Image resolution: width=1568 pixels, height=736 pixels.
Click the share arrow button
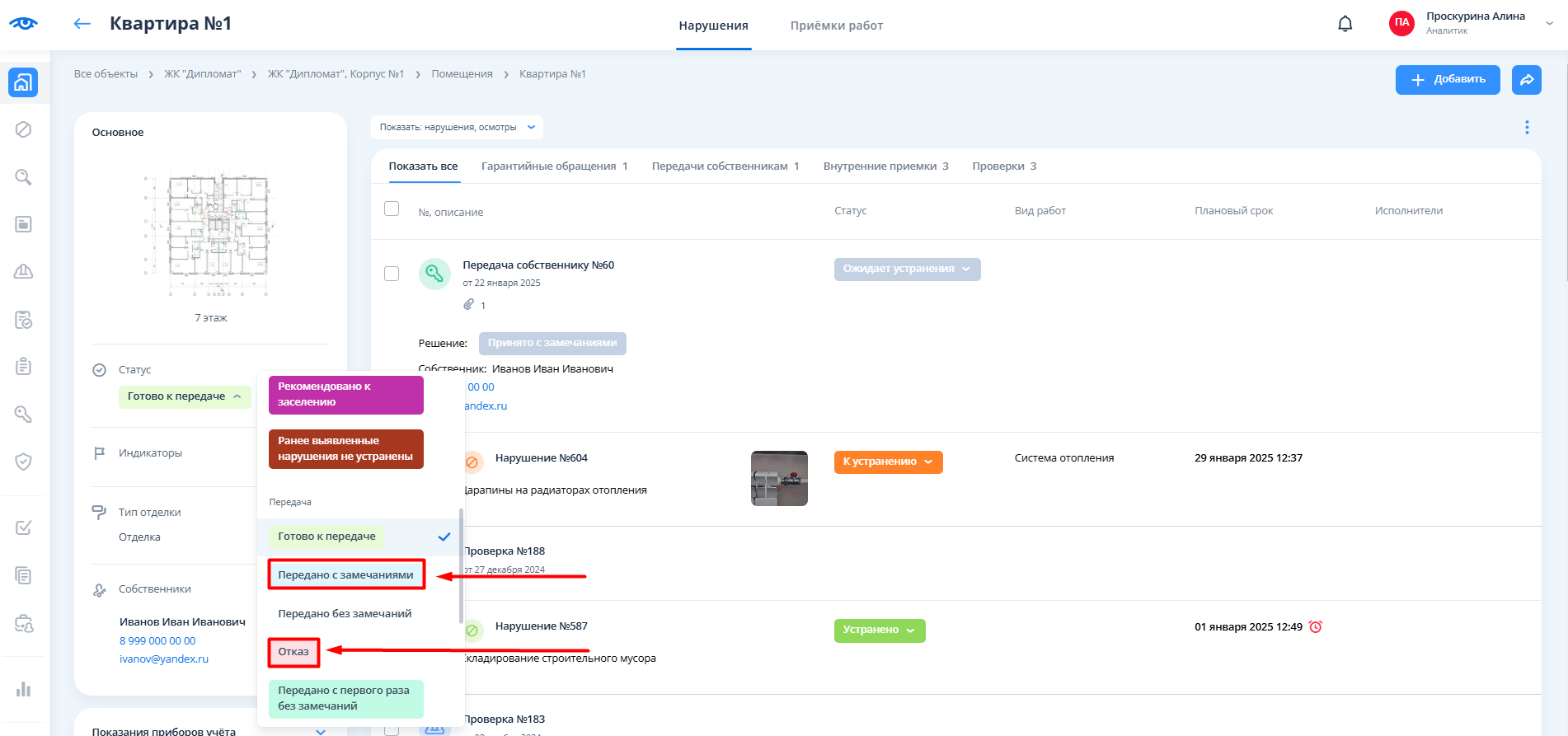point(1526,80)
